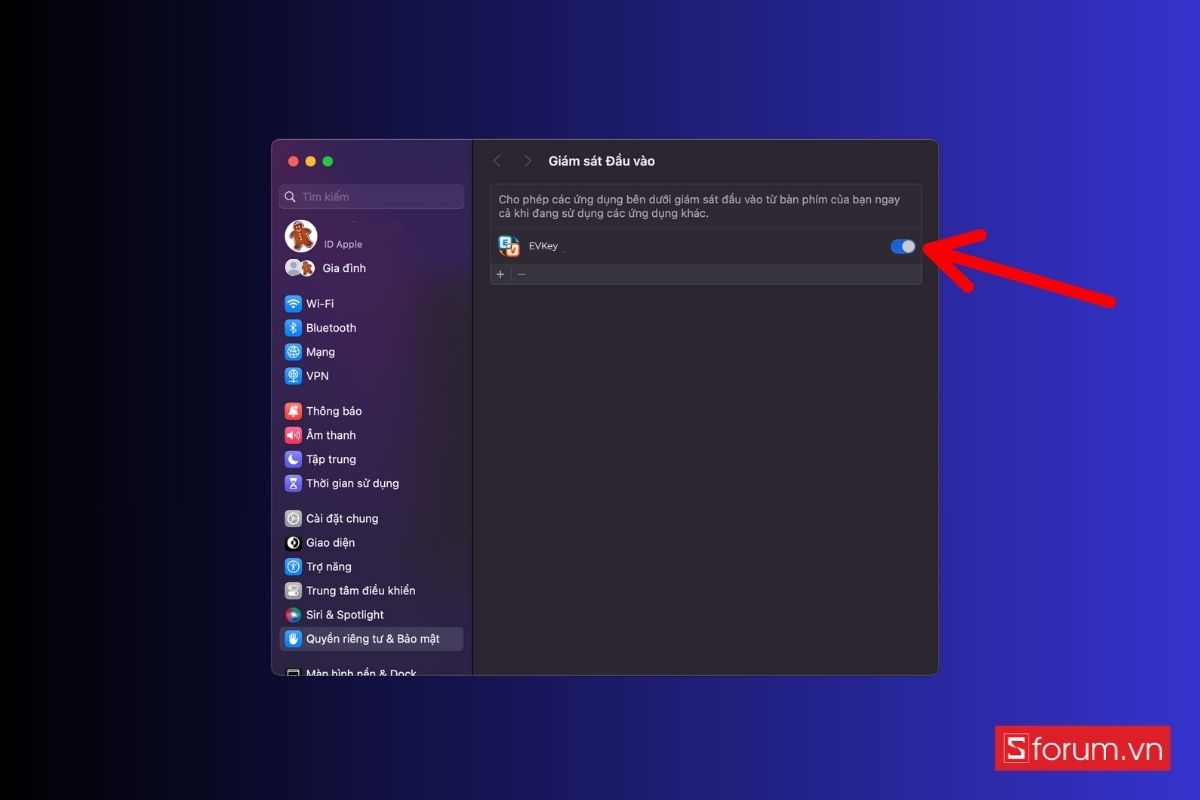This screenshot has height=800, width=1200.
Task: Click the Thời gian sử dụng hourglass icon
Action: (293, 483)
